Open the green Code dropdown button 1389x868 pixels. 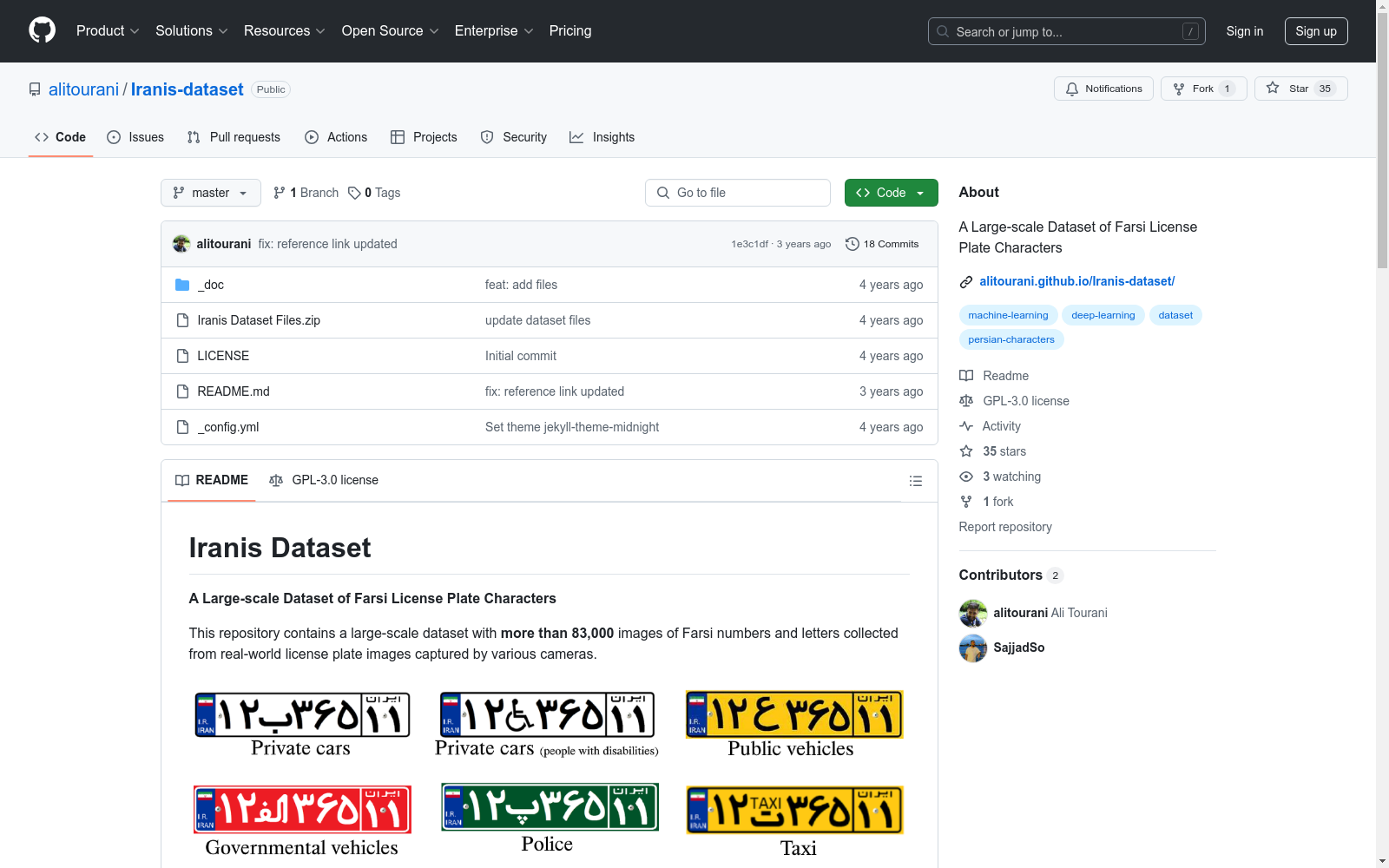(891, 193)
